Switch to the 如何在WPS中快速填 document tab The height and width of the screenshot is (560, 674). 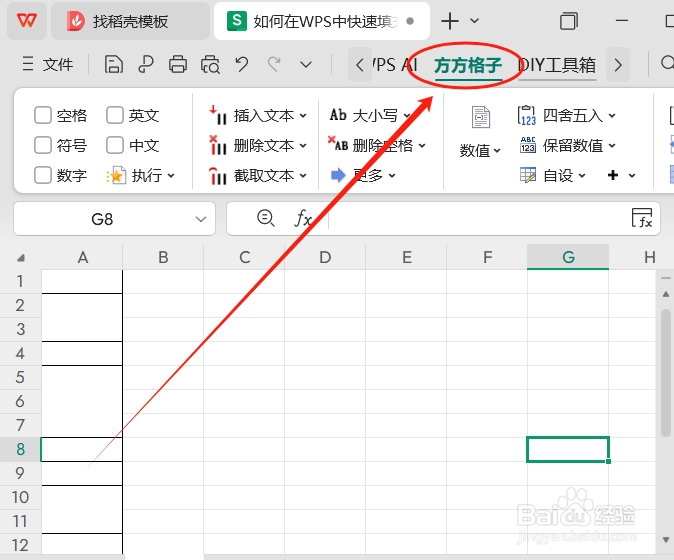click(x=322, y=21)
